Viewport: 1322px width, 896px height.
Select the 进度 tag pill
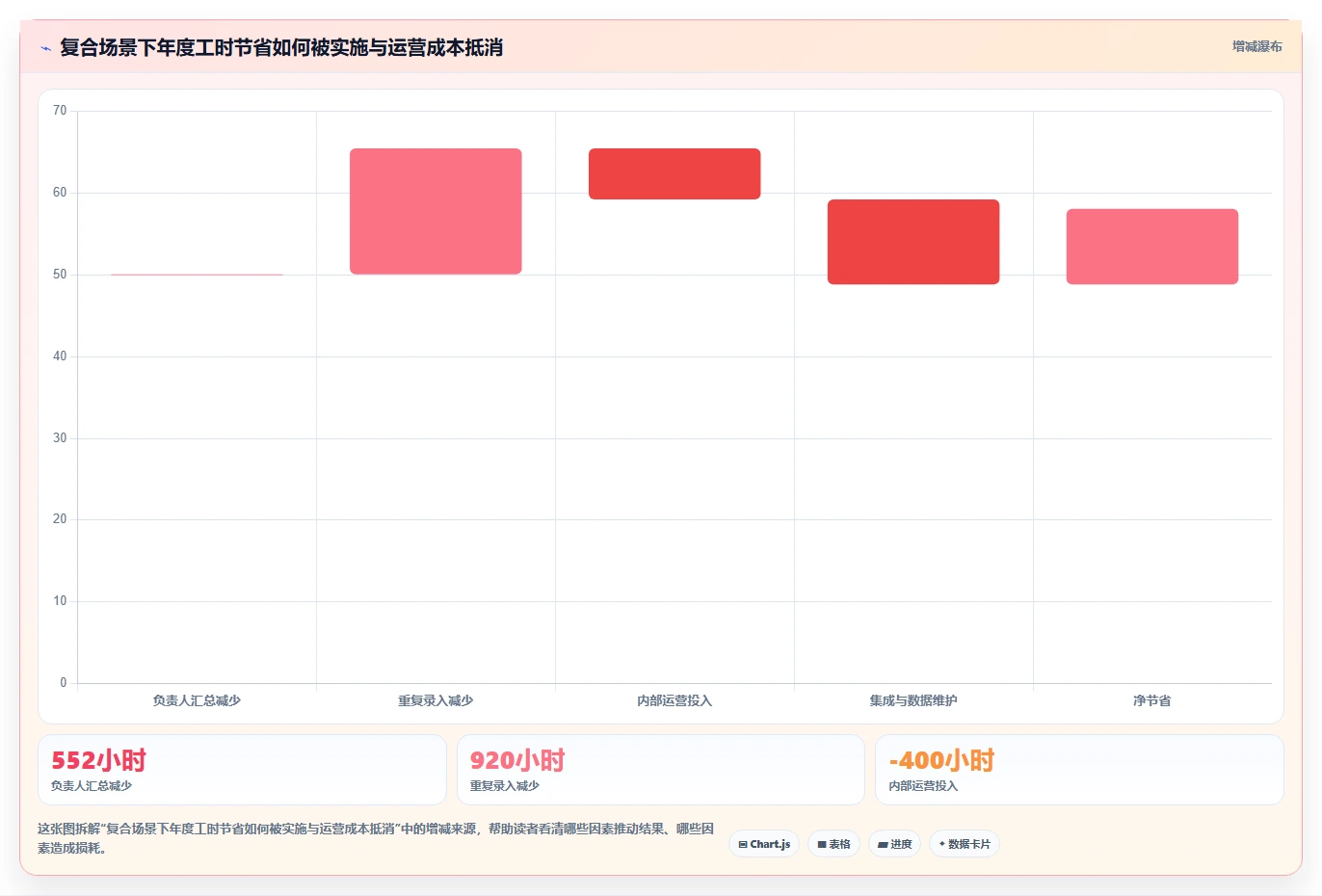894,844
